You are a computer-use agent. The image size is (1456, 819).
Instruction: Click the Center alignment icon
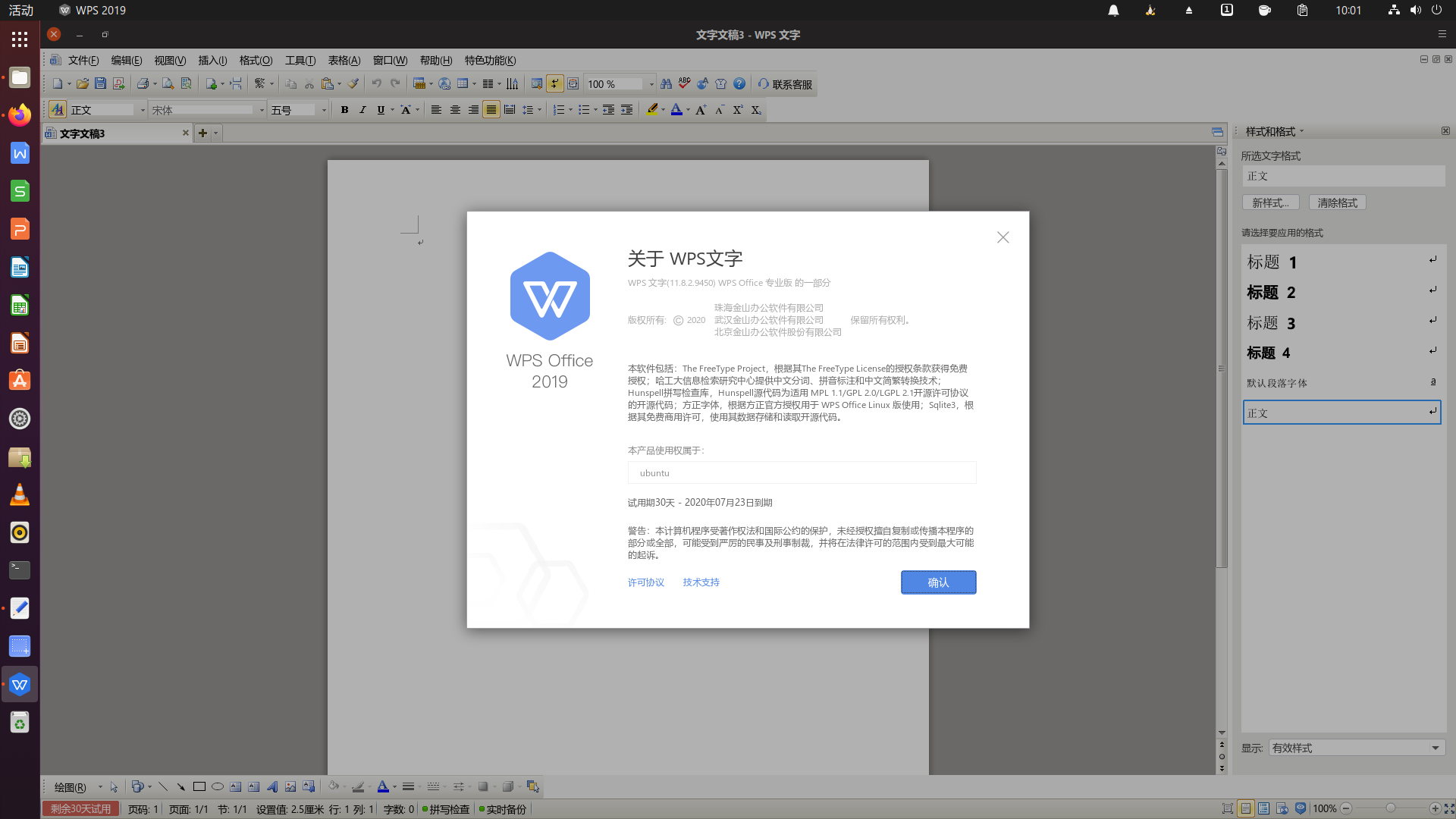click(455, 110)
